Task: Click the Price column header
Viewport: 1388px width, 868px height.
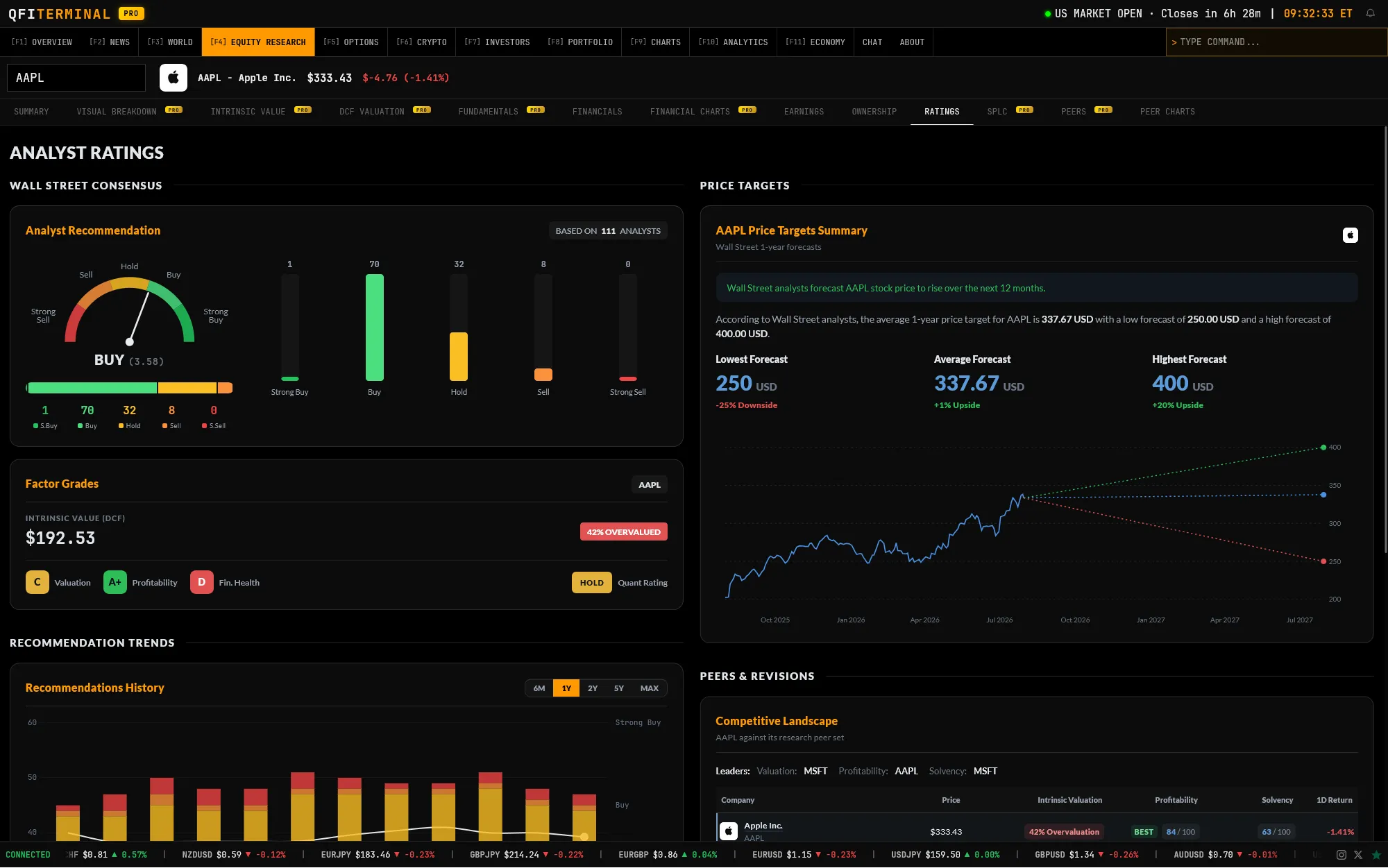Action: (x=951, y=800)
